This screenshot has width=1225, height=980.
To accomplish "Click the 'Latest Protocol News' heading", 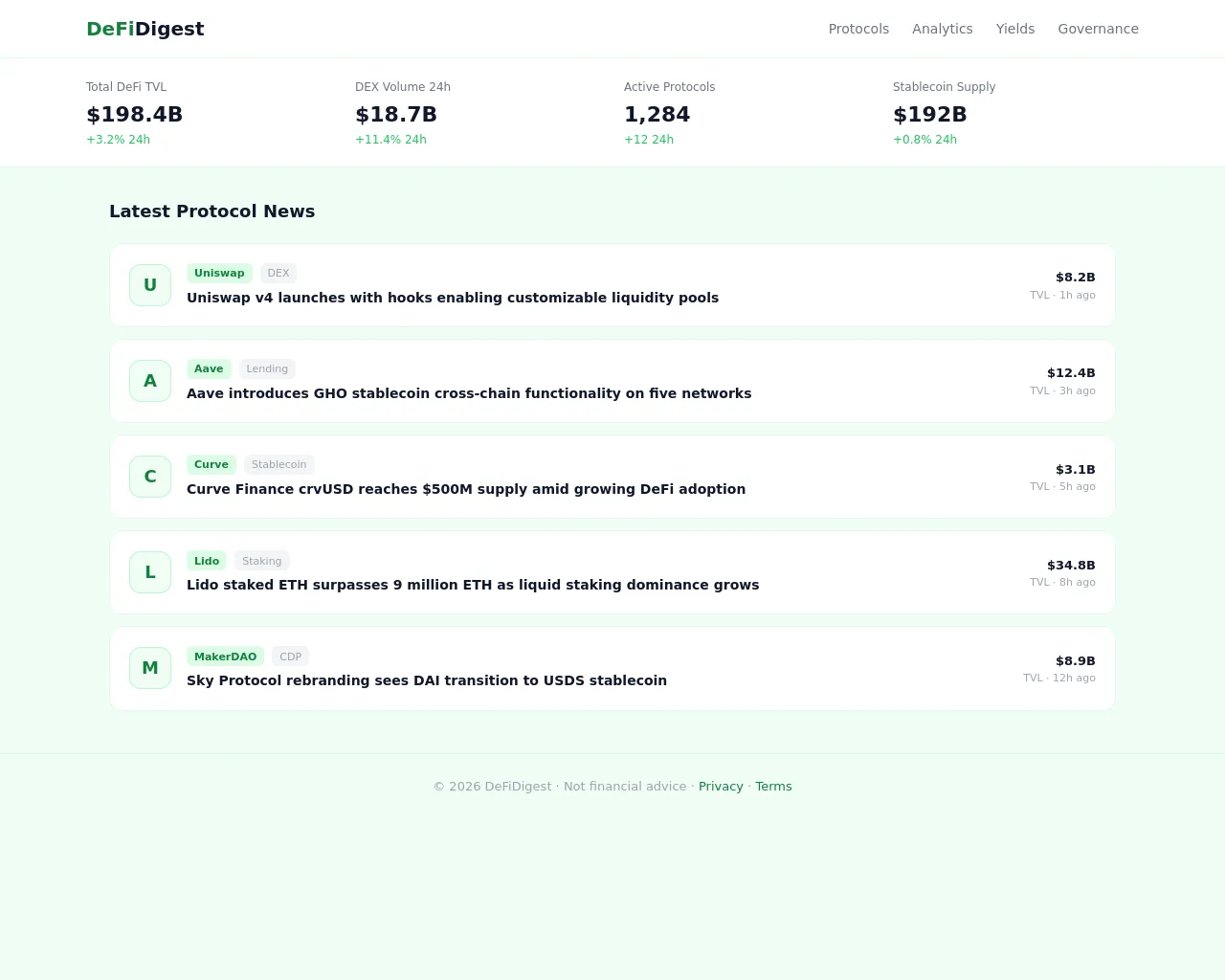I will click(212, 212).
